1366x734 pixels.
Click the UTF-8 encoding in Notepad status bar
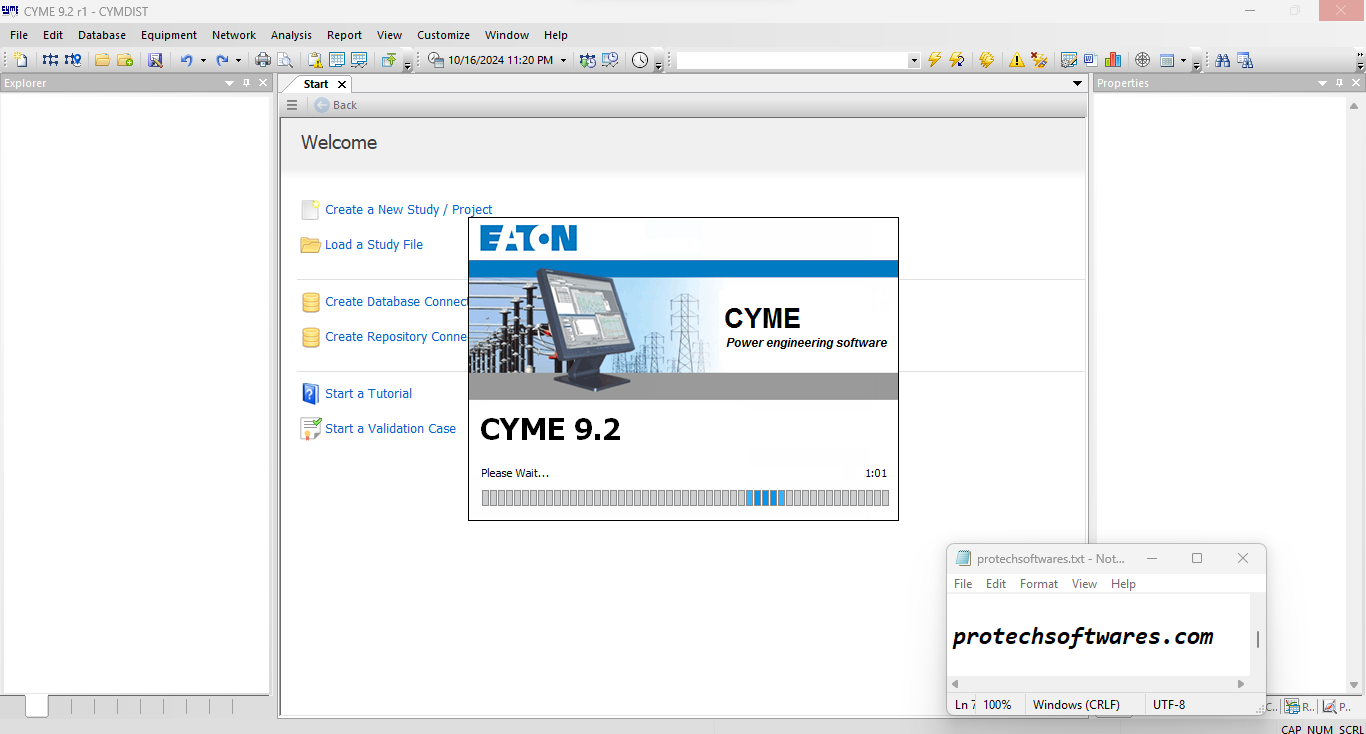point(1169,705)
